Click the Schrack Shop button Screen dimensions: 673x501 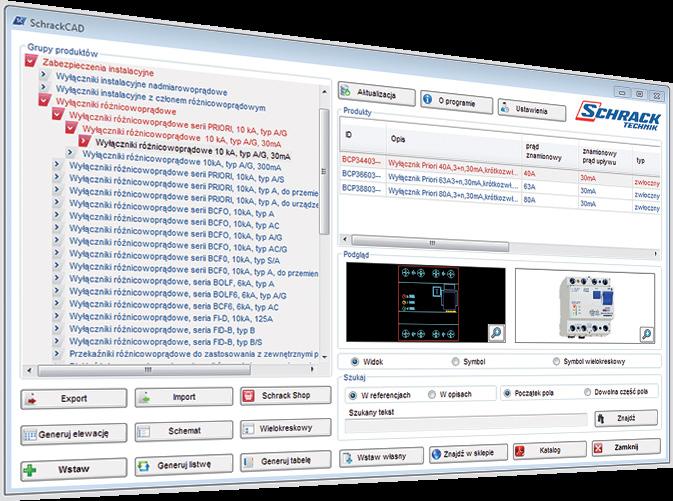(x=286, y=395)
